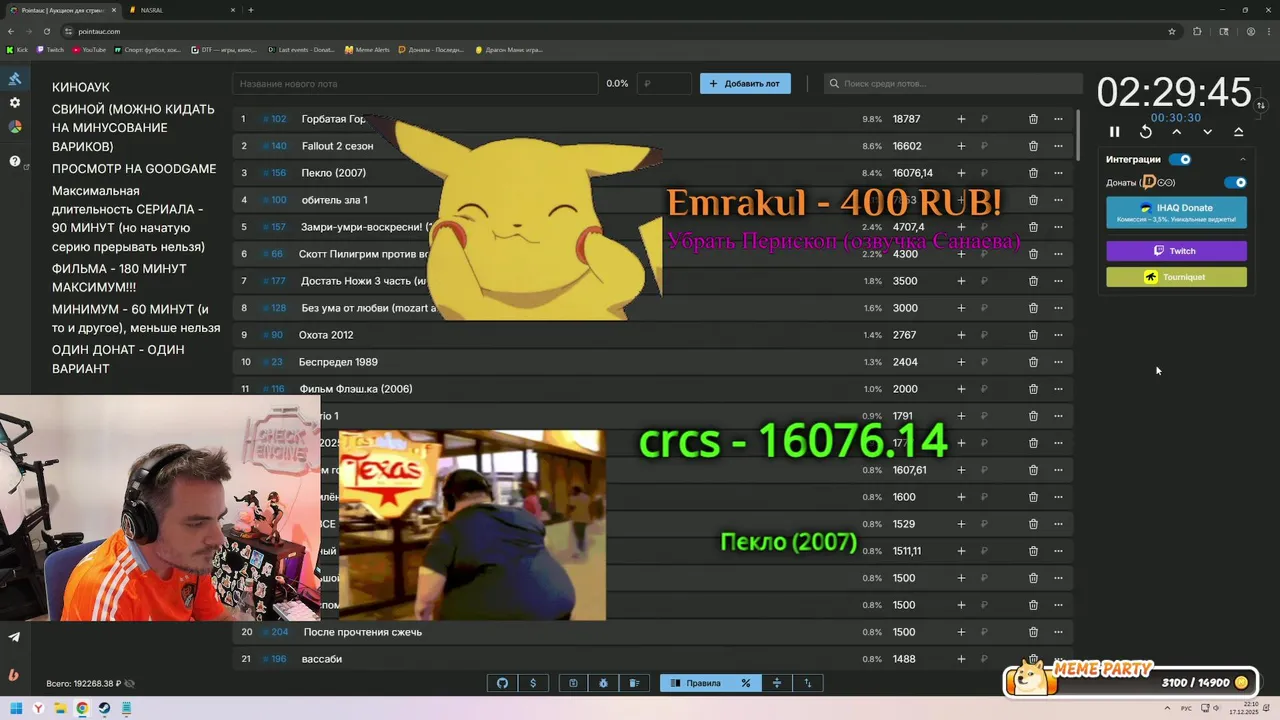Open the Twitch bookmark

point(50,49)
